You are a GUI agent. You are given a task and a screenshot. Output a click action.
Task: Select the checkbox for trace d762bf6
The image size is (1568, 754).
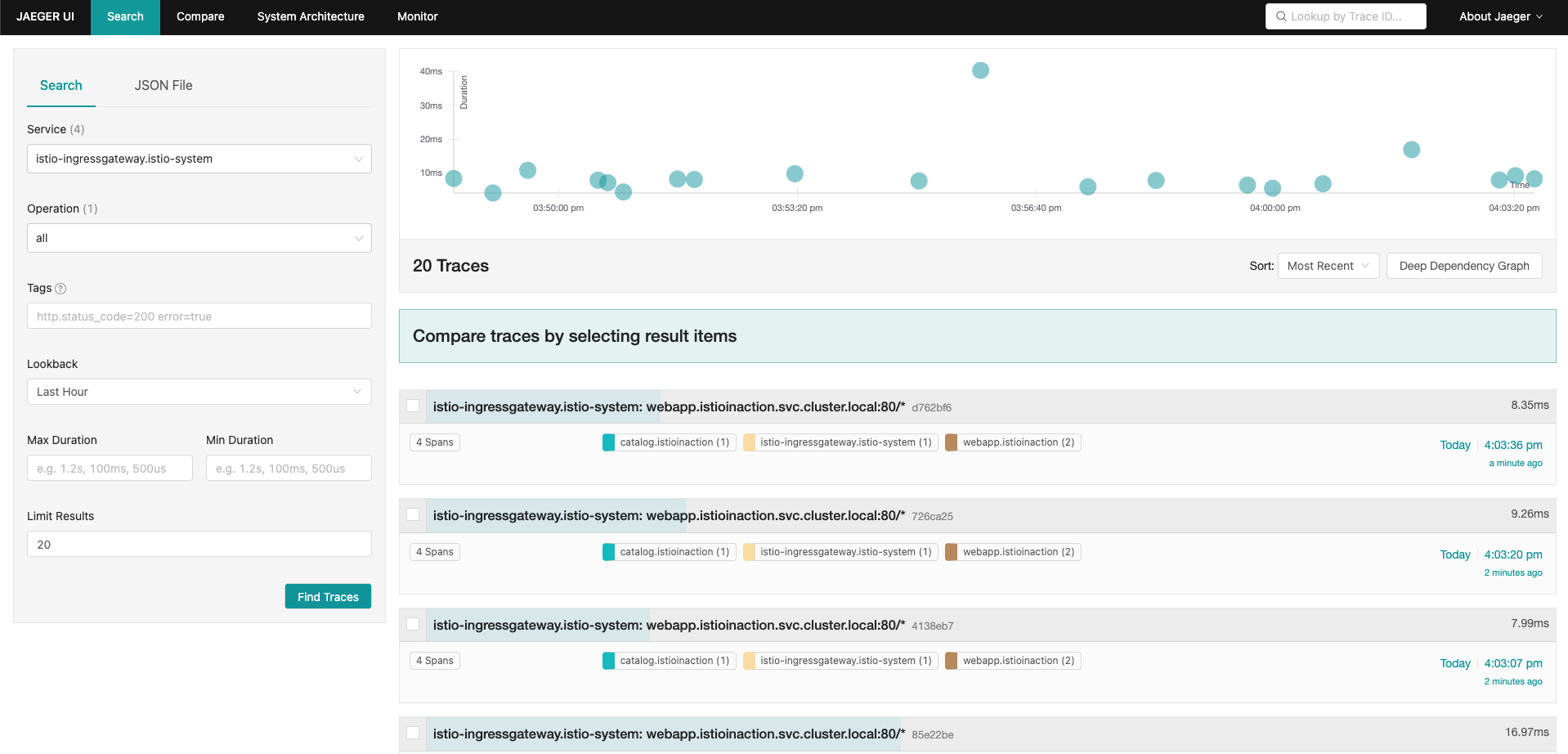[x=413, y=406]
